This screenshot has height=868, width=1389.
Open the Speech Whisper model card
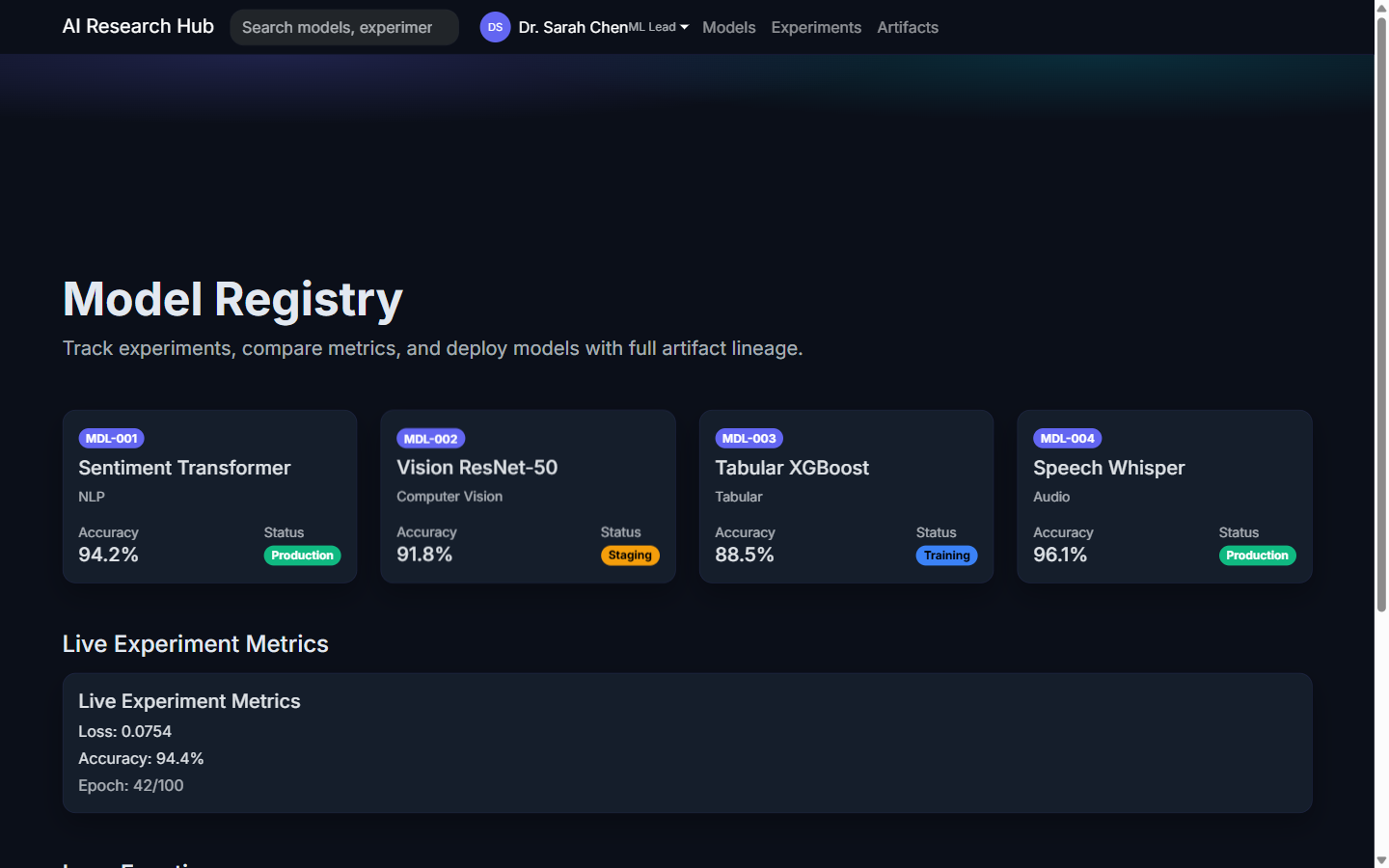(1165, 497)
